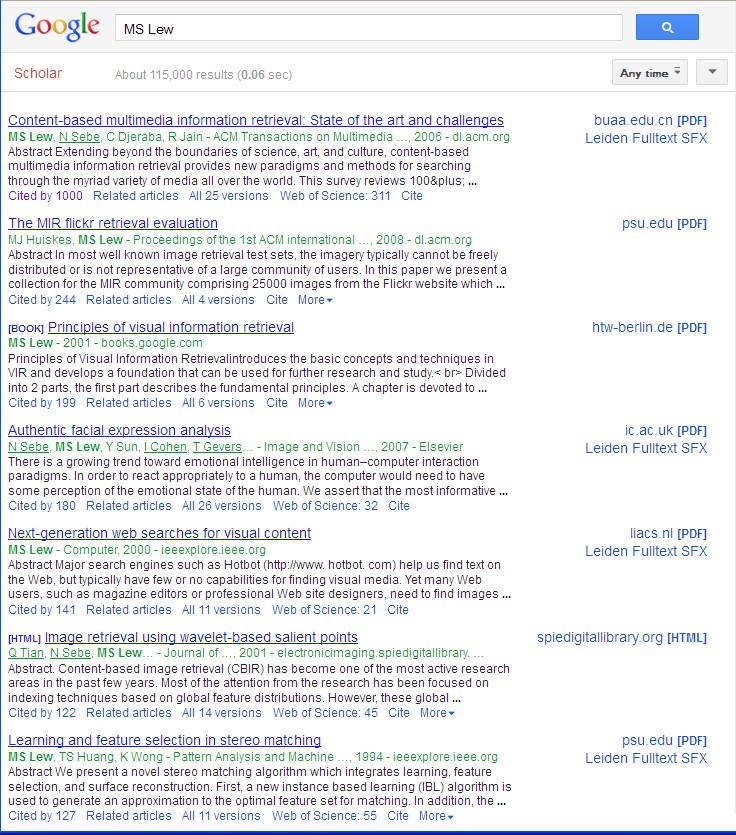Open Next-generation web searches for visual content
This screenshot has width=736, height=835.
tap(159, 533)
